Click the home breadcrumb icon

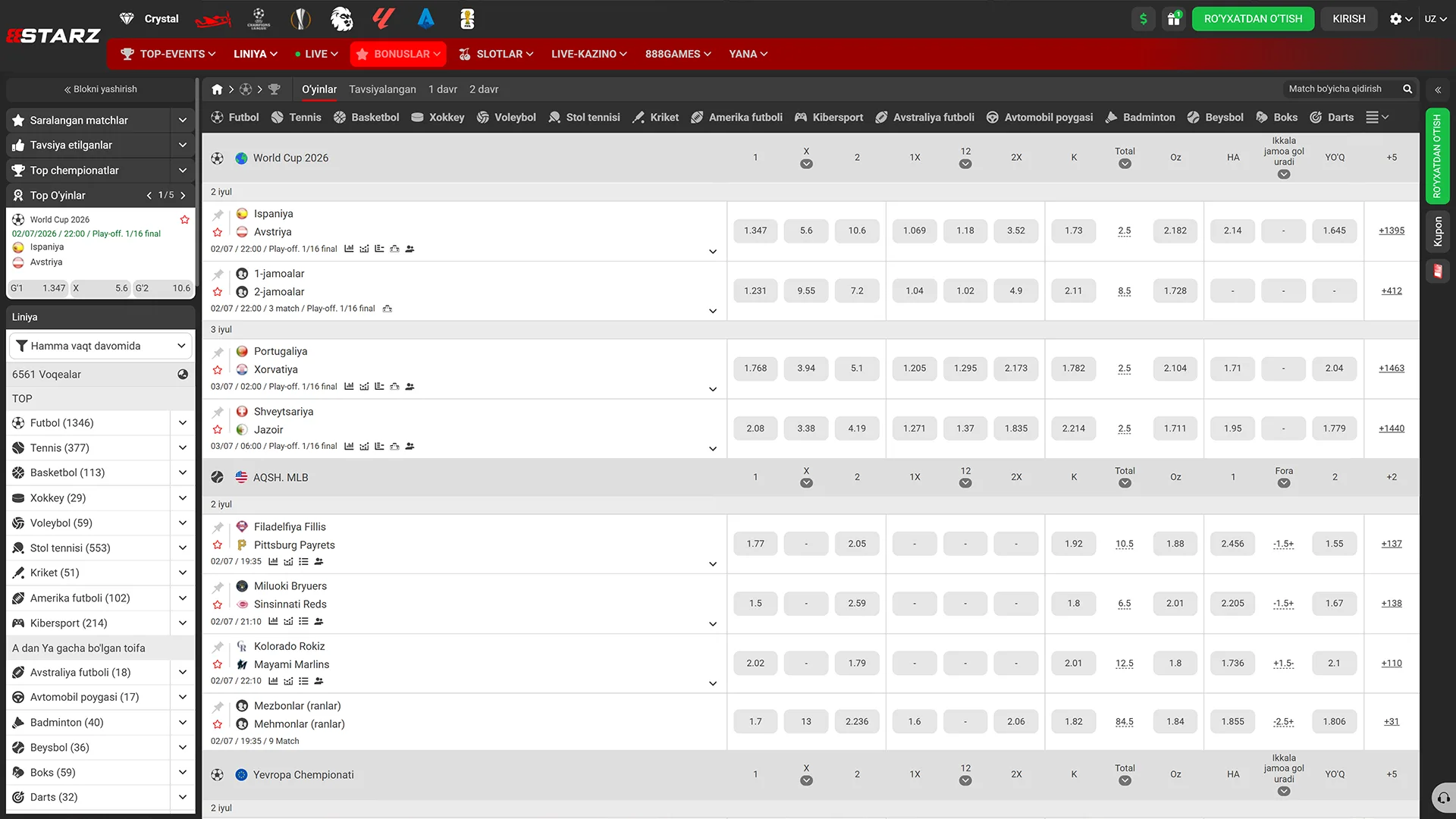[217, 89]
